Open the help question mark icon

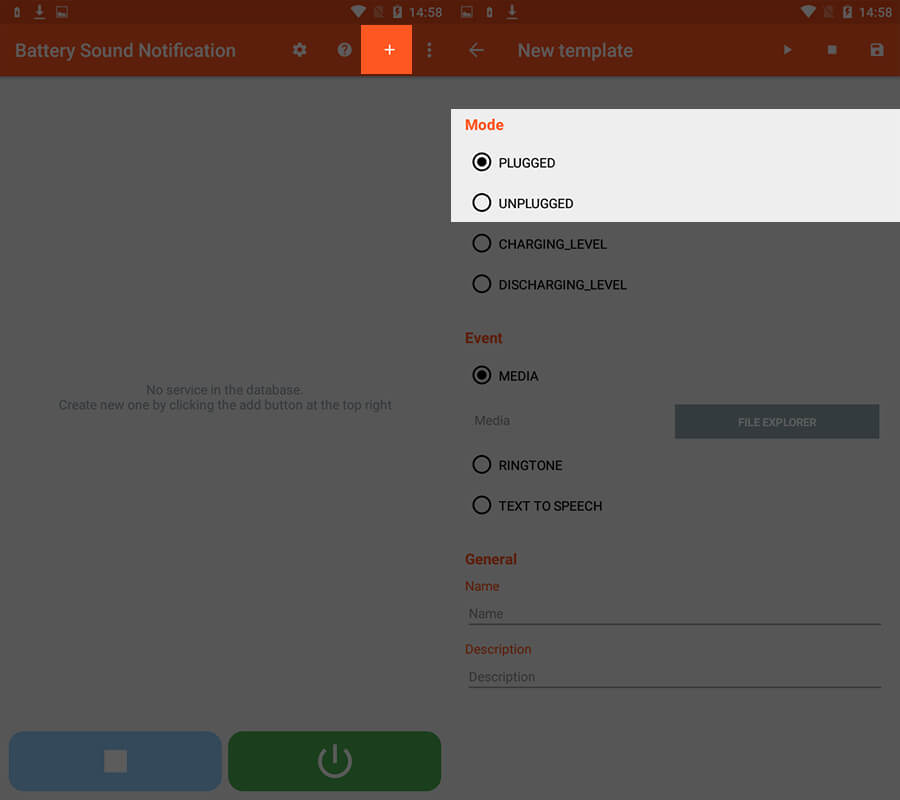(x=344, y=50)
